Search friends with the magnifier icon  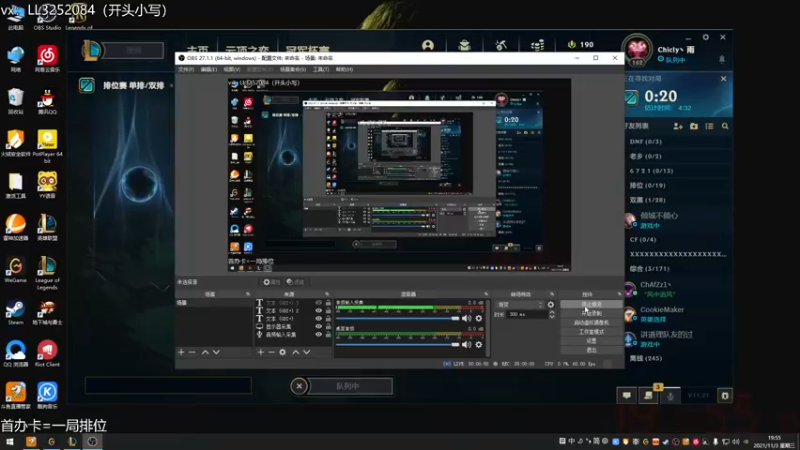725,126
